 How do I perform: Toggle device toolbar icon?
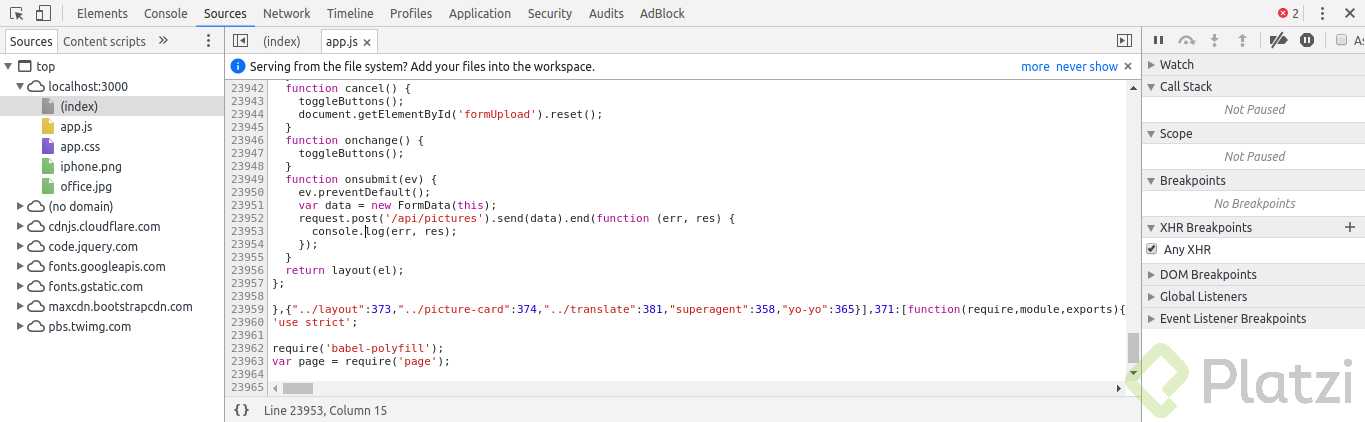43,13
